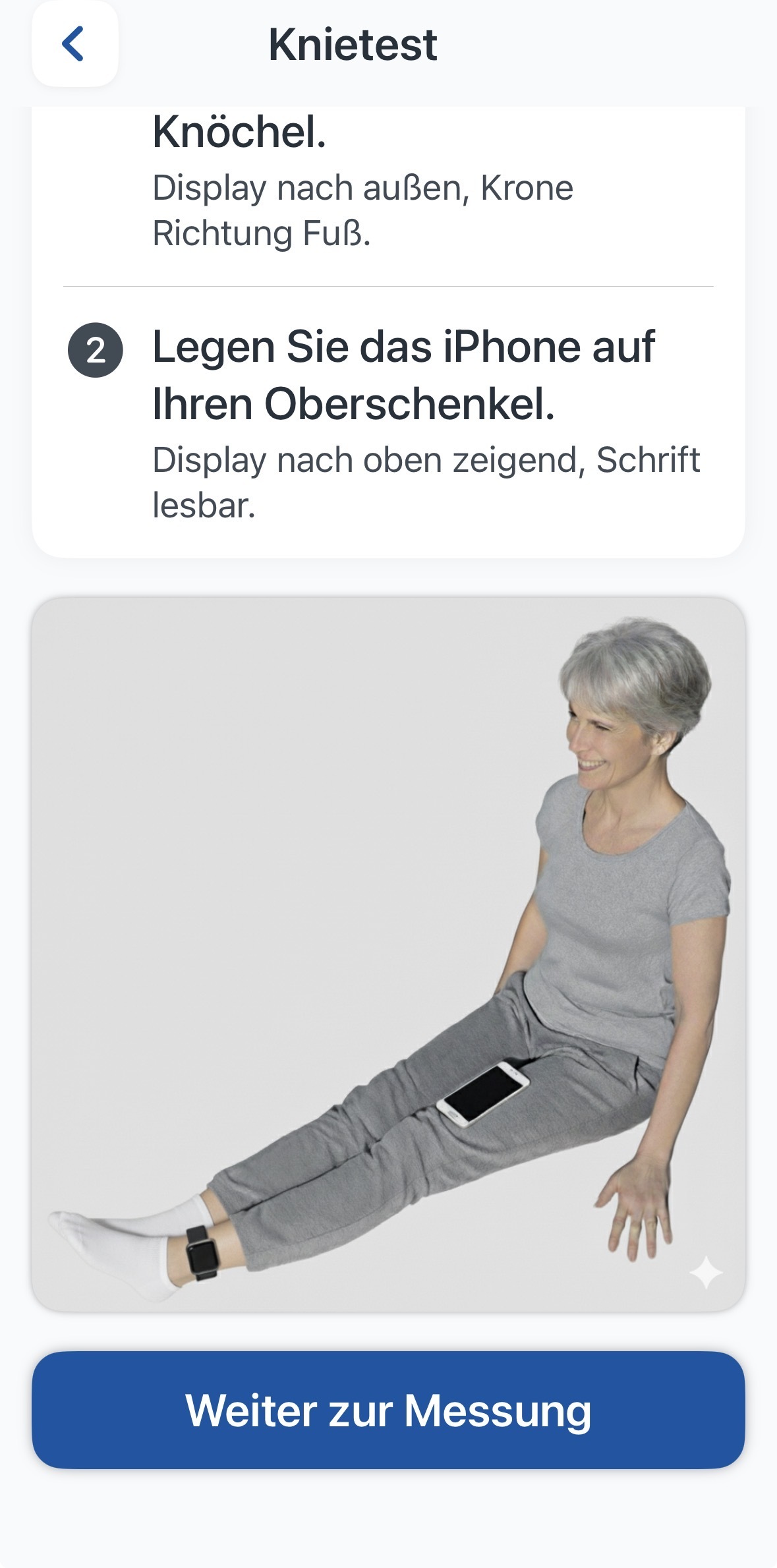Tap the Knietest page title

(353, 45)
